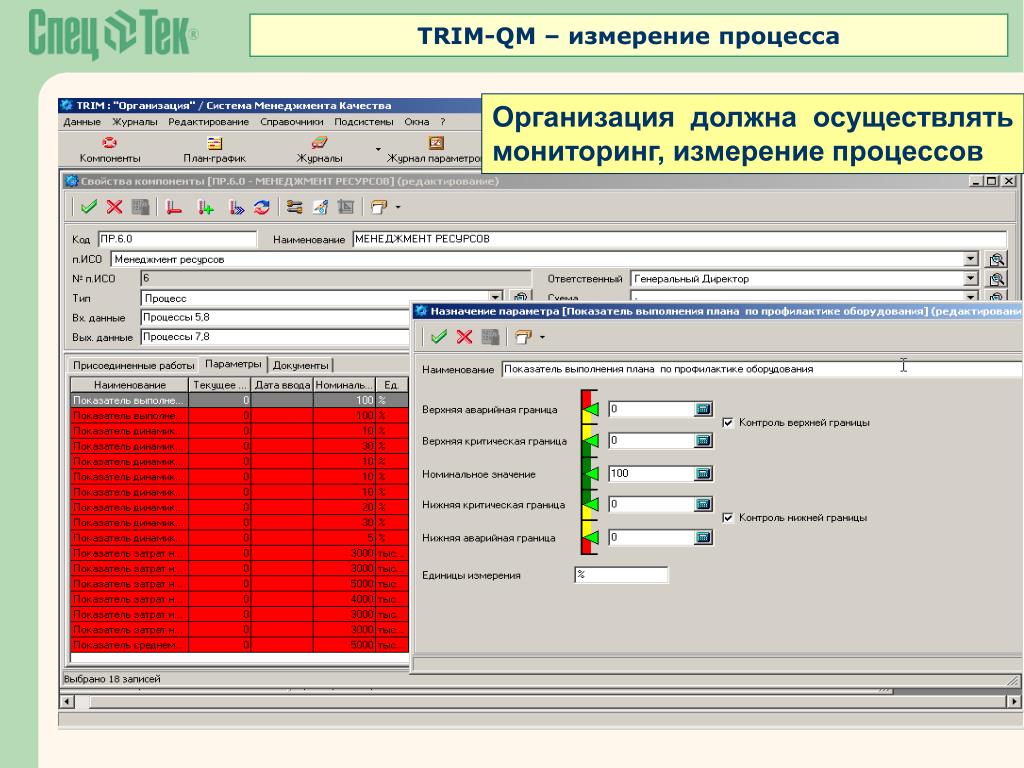Click the Верхняя аварийная граница gauge marker
Screen dimensions: 1024x768
[x=590, y=409]
